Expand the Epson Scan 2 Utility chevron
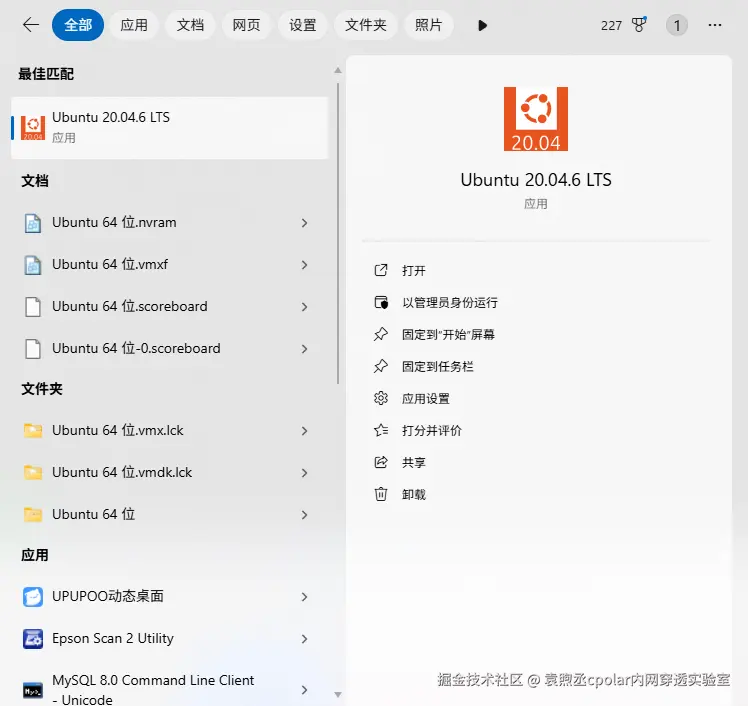The height and width of the screenshot is (706, 748). pos(305,639)
